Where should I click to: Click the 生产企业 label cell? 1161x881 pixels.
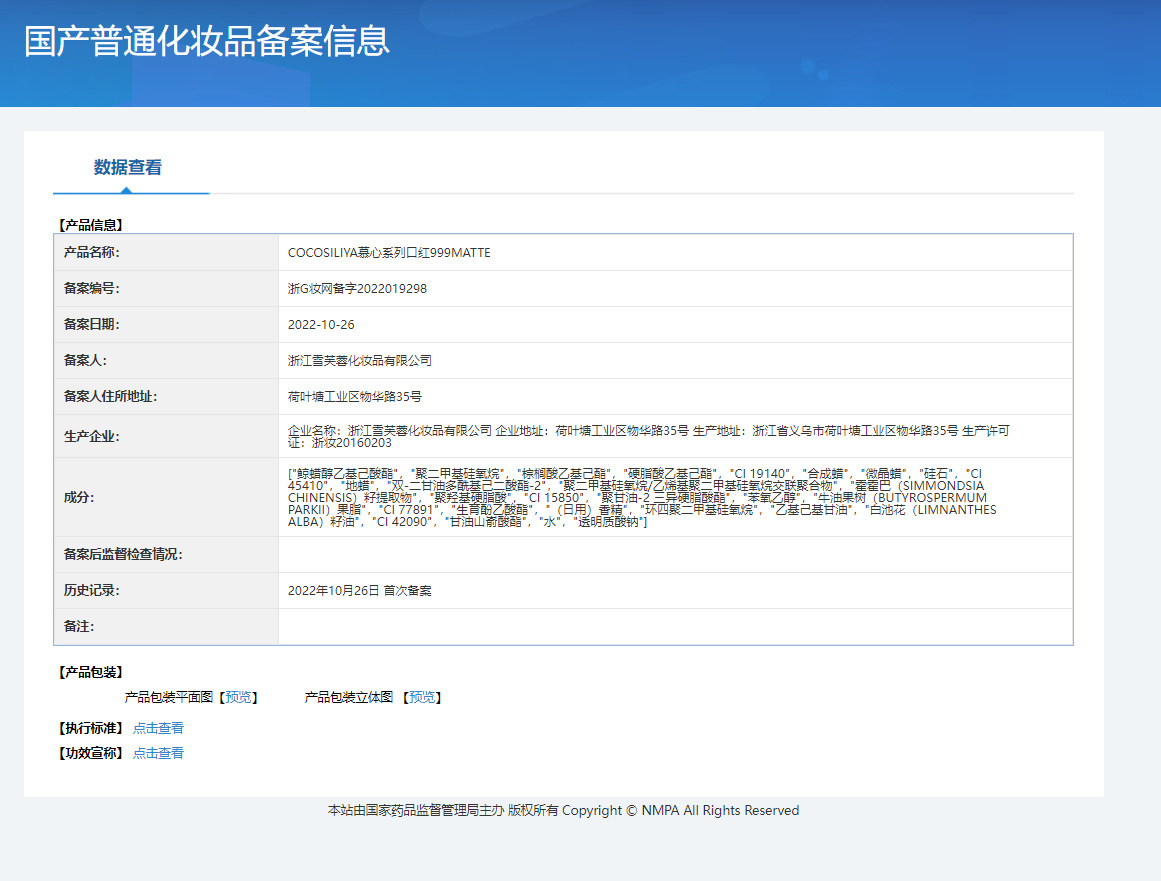tap(166, 437)
